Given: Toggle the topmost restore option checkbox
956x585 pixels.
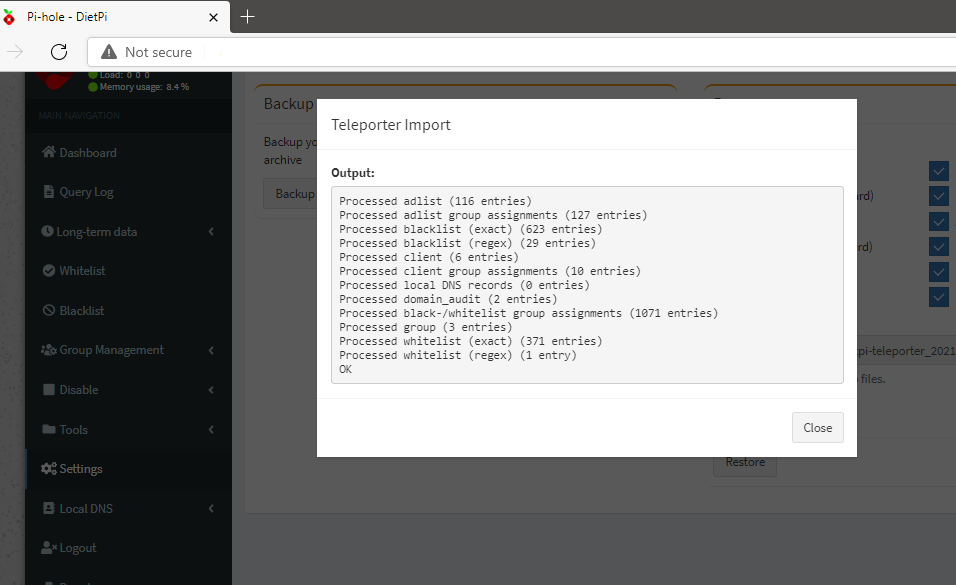Looking at the screenshot, I should [939, 171].
